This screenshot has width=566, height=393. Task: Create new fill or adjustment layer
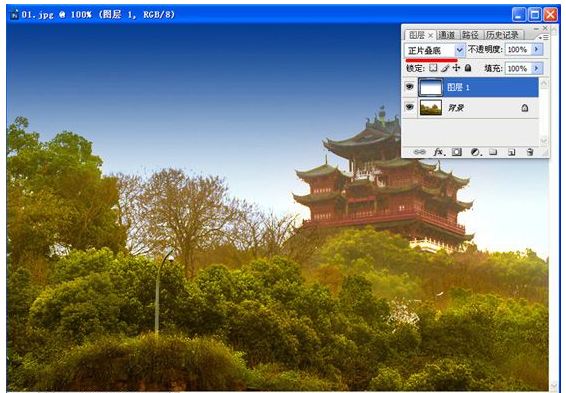pos(475,152)
